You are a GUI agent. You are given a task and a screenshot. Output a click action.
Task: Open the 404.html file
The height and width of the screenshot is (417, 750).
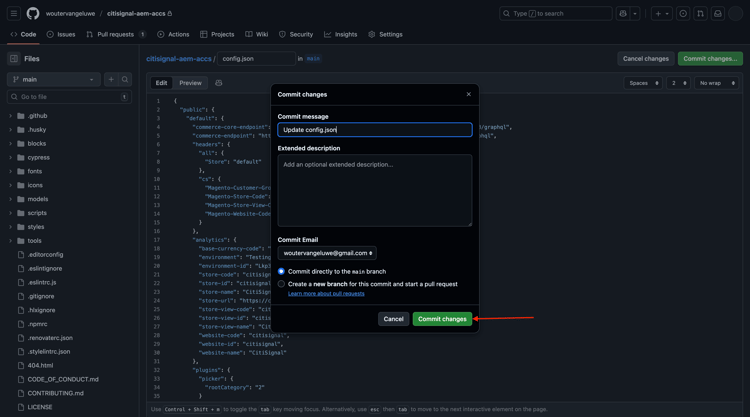click(40, 365)
